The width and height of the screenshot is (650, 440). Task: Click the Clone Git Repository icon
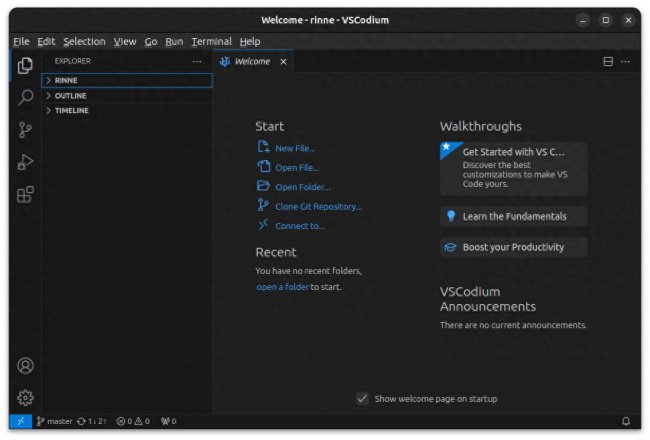(263, 205)
